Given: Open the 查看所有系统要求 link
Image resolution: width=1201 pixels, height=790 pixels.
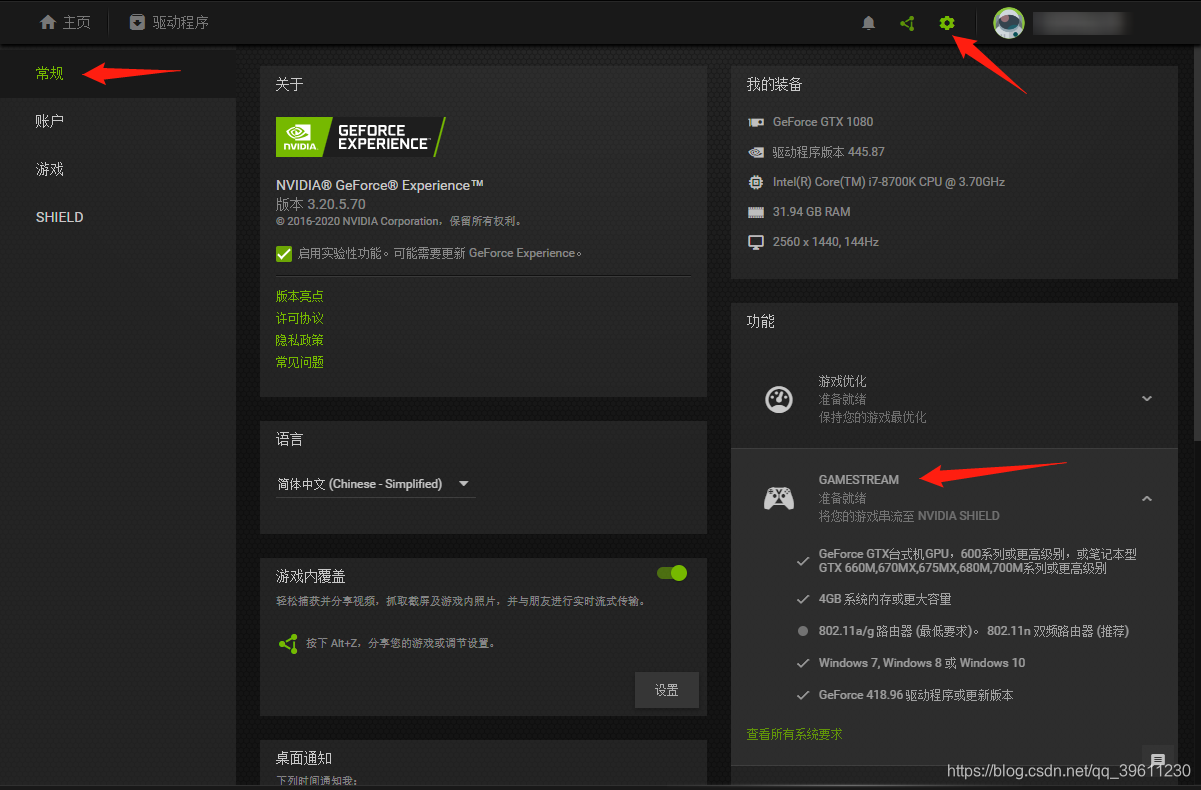Looking at the screenshot, I should tap(794, 734).
